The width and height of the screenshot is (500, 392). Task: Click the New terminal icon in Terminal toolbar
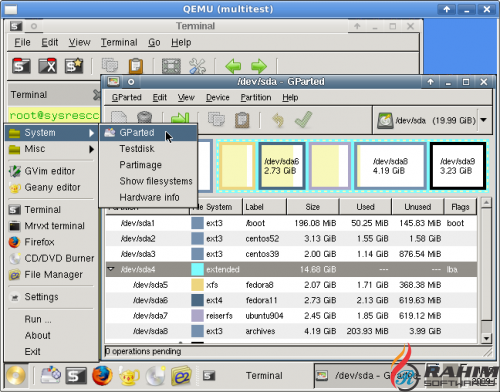tap(21, 66)
